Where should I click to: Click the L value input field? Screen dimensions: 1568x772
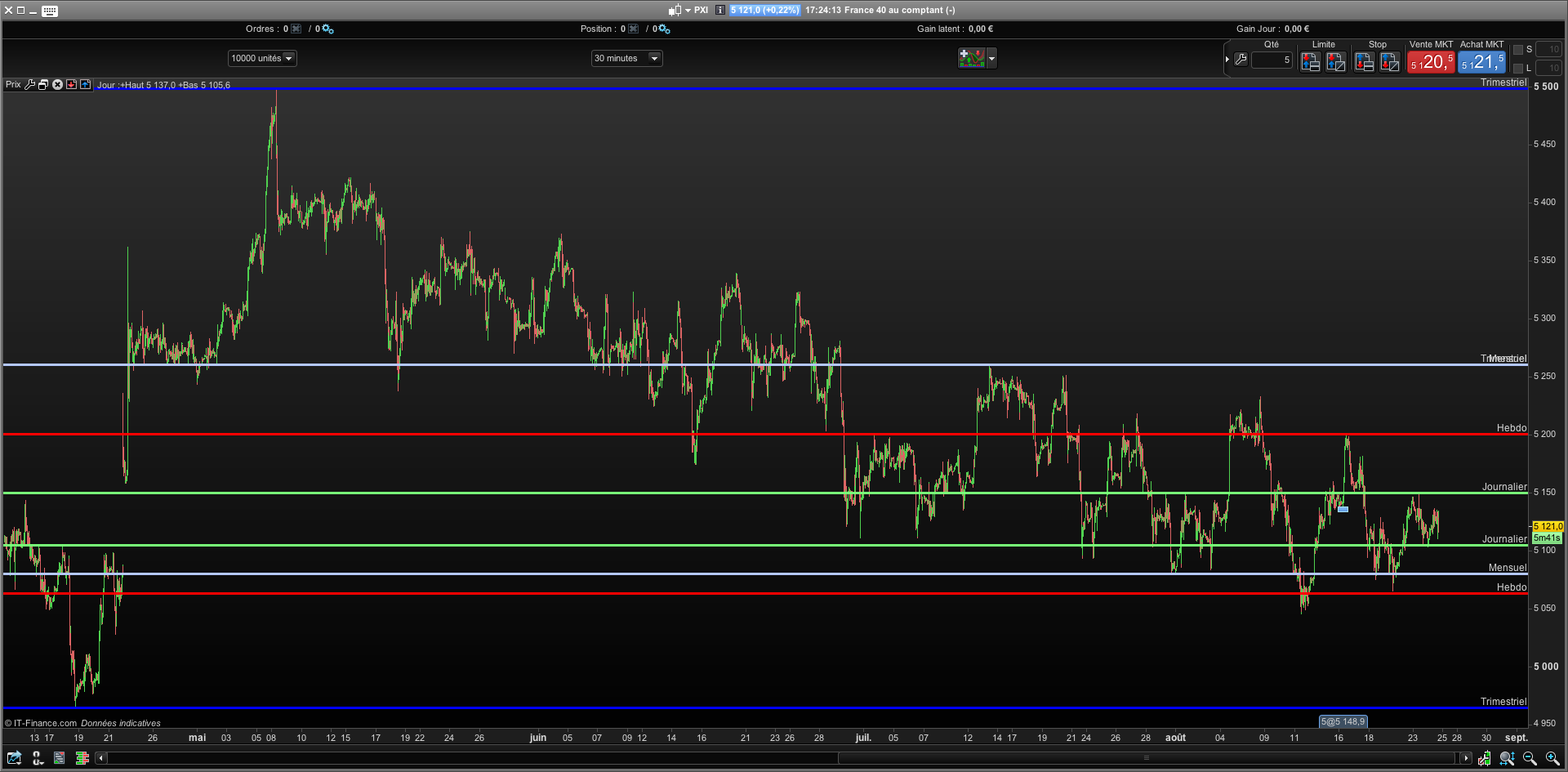point(1548,69)
